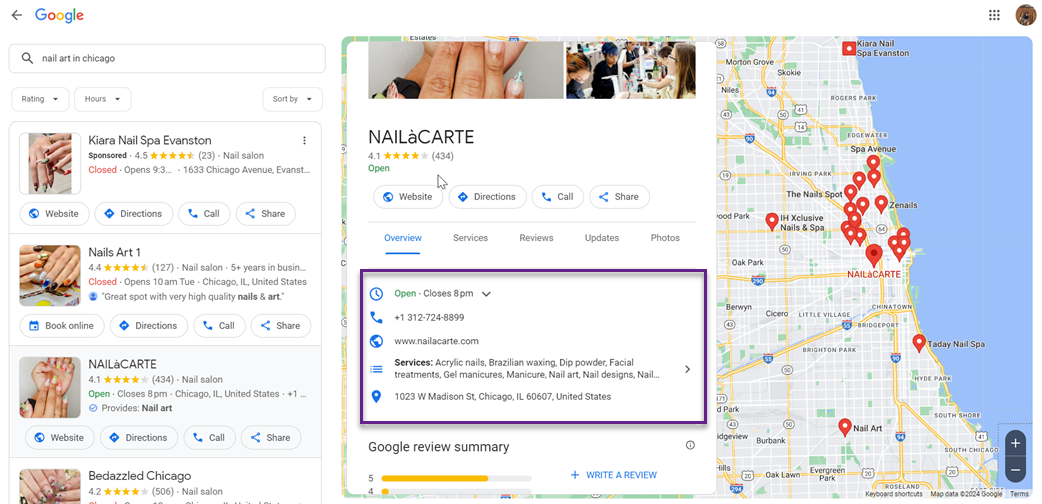Viewport: 1042px width, 504px height.
Task: Open the Nails Art 1 listing title
Action: pos(114,253)
